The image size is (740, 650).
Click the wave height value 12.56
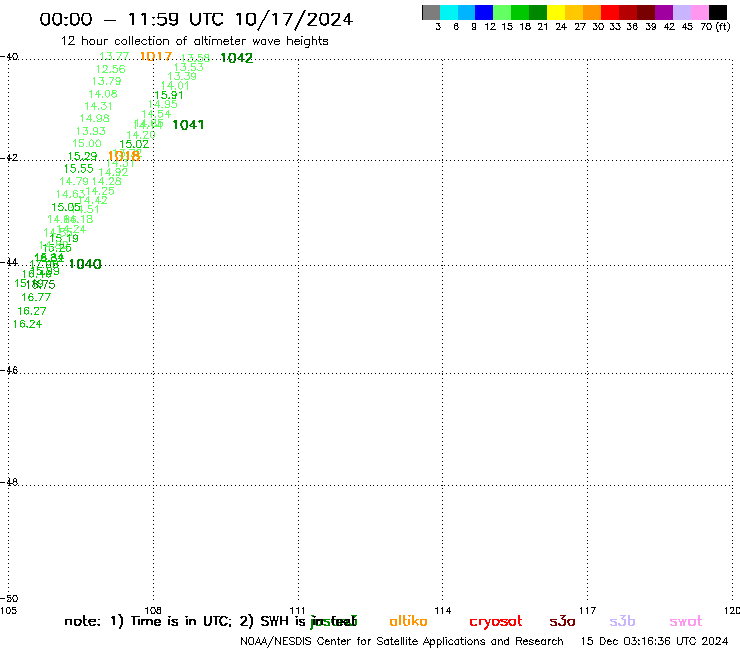[x=110, y=69]
